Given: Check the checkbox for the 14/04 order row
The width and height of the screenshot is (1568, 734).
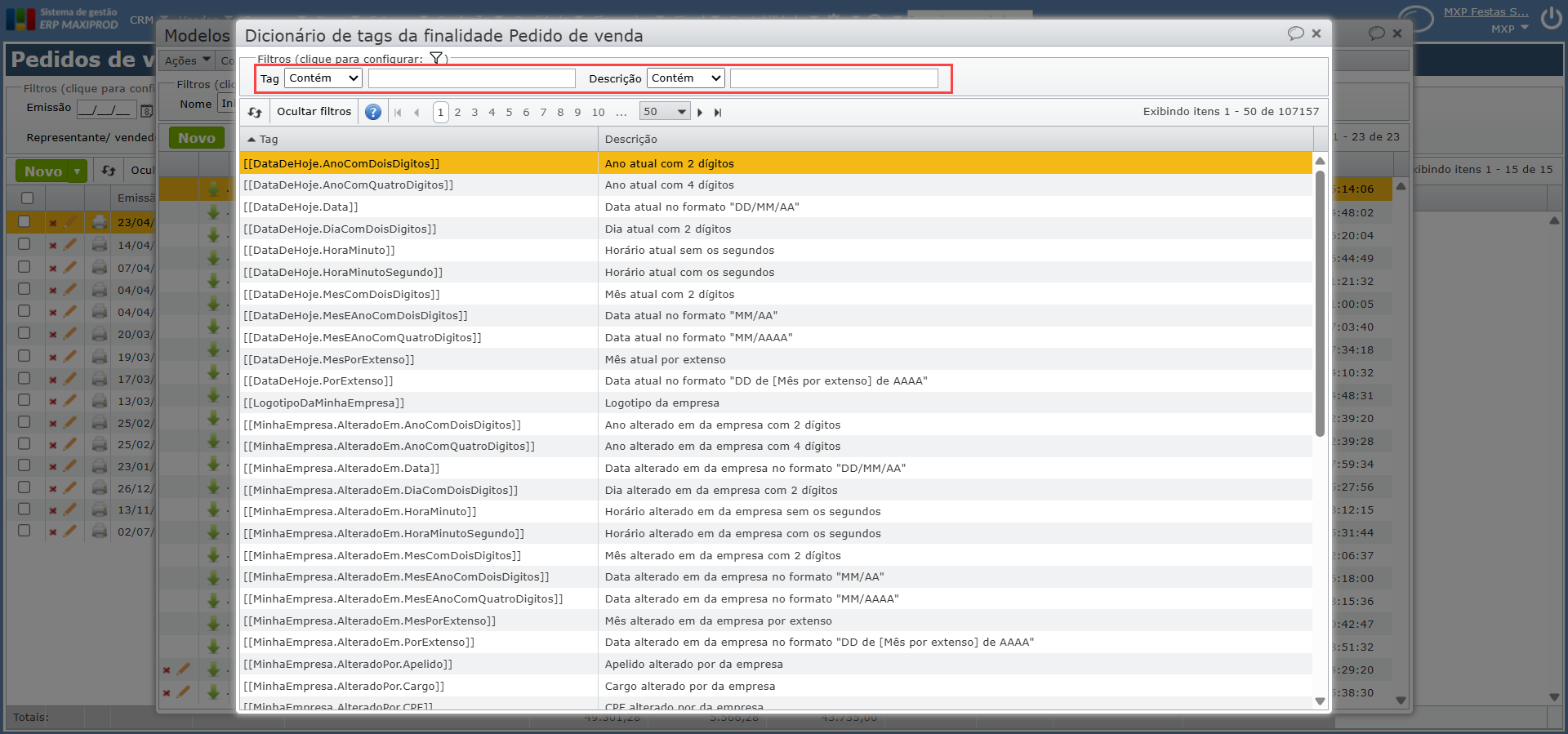Looking at the screenshot, I should tap(24, 244).
